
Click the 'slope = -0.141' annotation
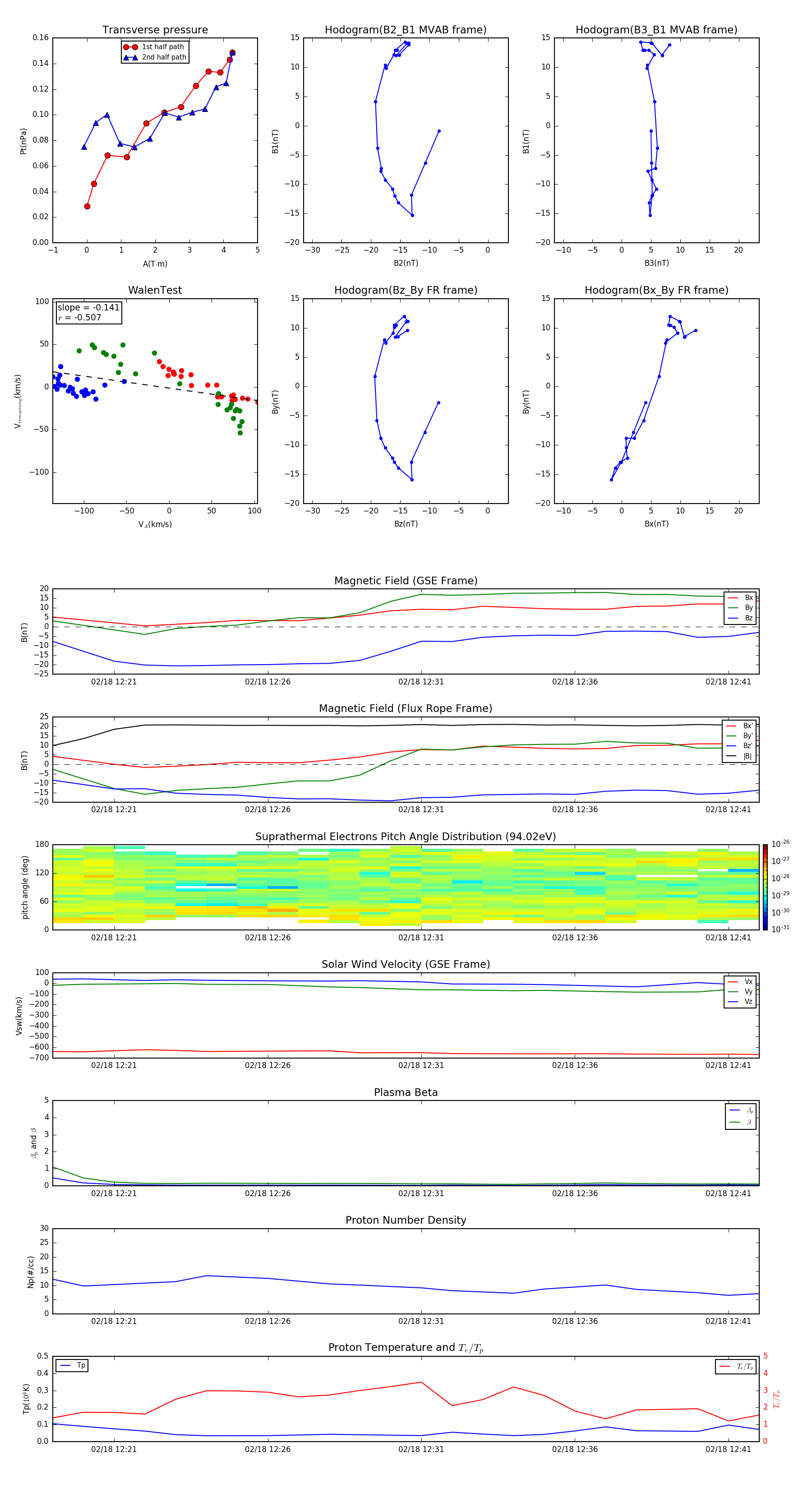pos(88,308)
